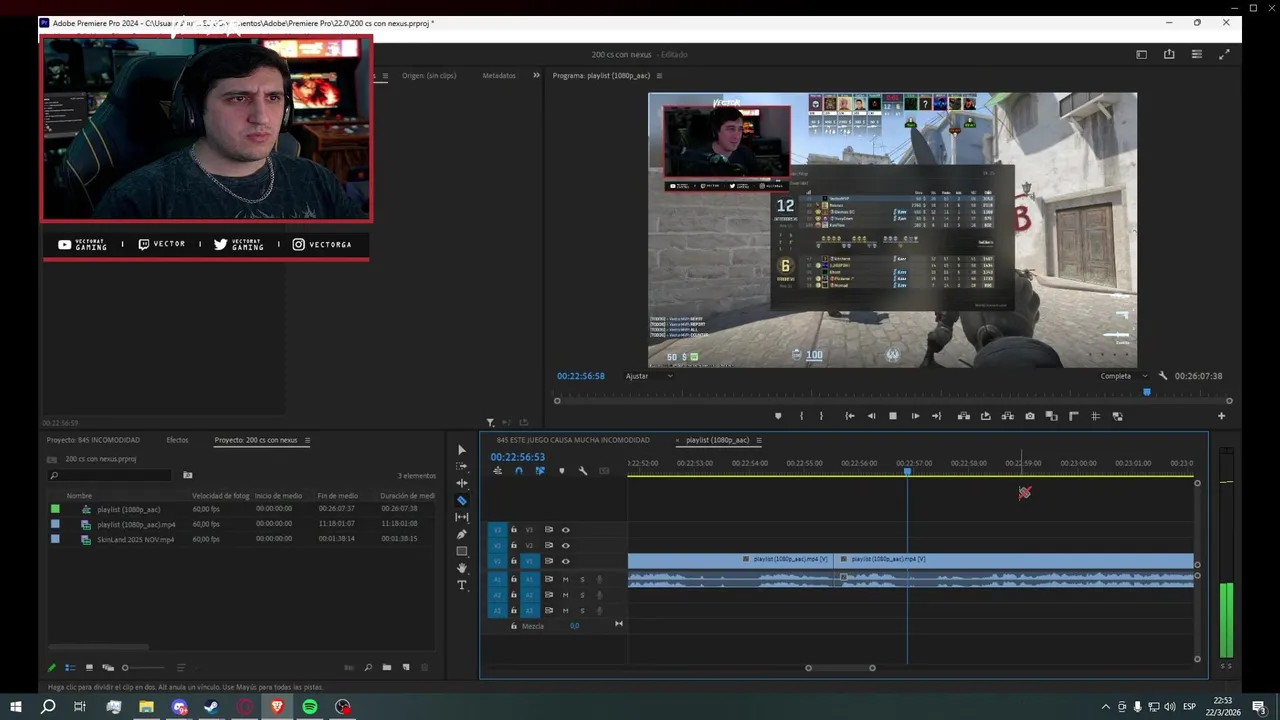
Task: Toggle linked selection in timeline
Action: (x=540, y=471)
